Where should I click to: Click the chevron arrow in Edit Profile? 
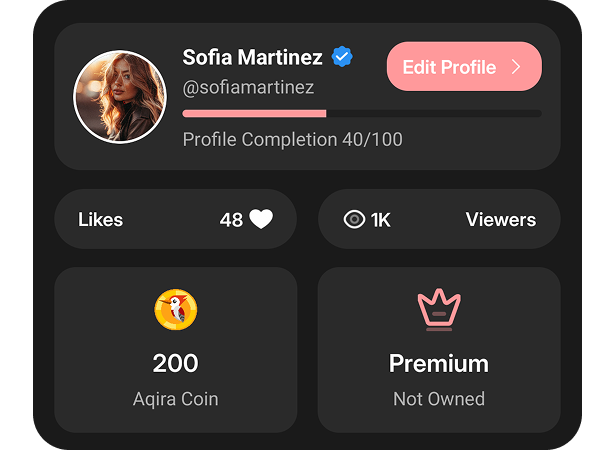pyautogui.click(x=517, y=67)
